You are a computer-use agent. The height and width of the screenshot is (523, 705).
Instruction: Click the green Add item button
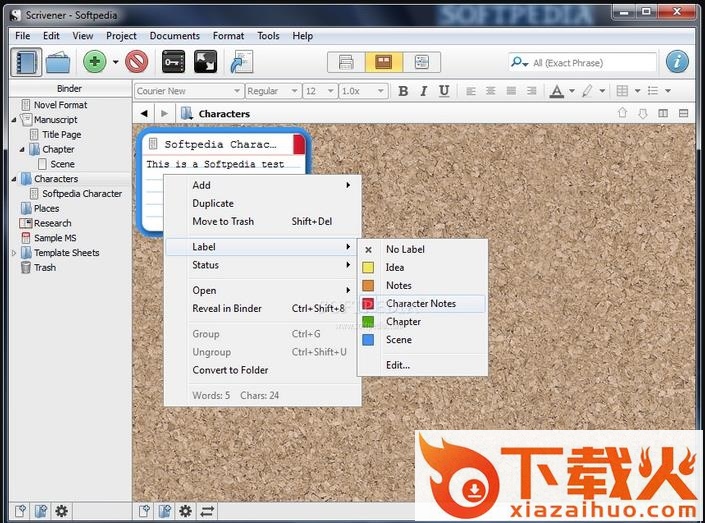coord(95,62)
